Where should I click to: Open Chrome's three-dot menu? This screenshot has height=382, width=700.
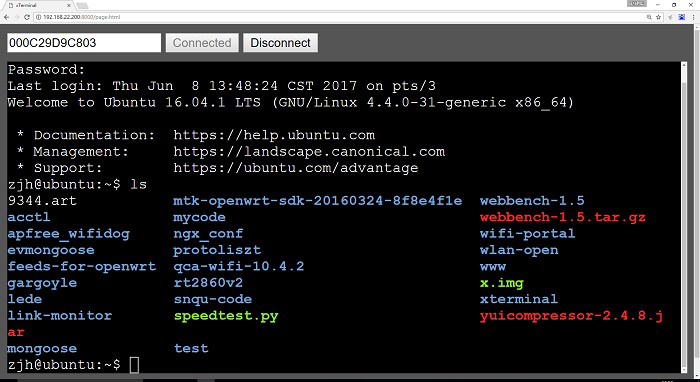(x=693, y=17)
